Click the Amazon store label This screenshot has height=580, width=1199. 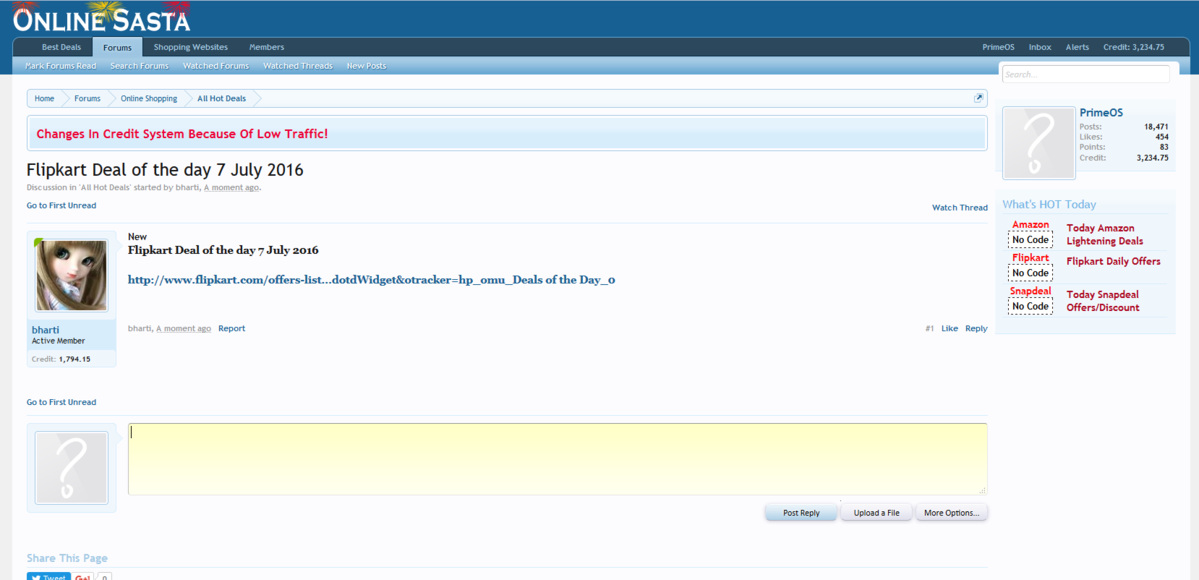(x=1030, y=225)
